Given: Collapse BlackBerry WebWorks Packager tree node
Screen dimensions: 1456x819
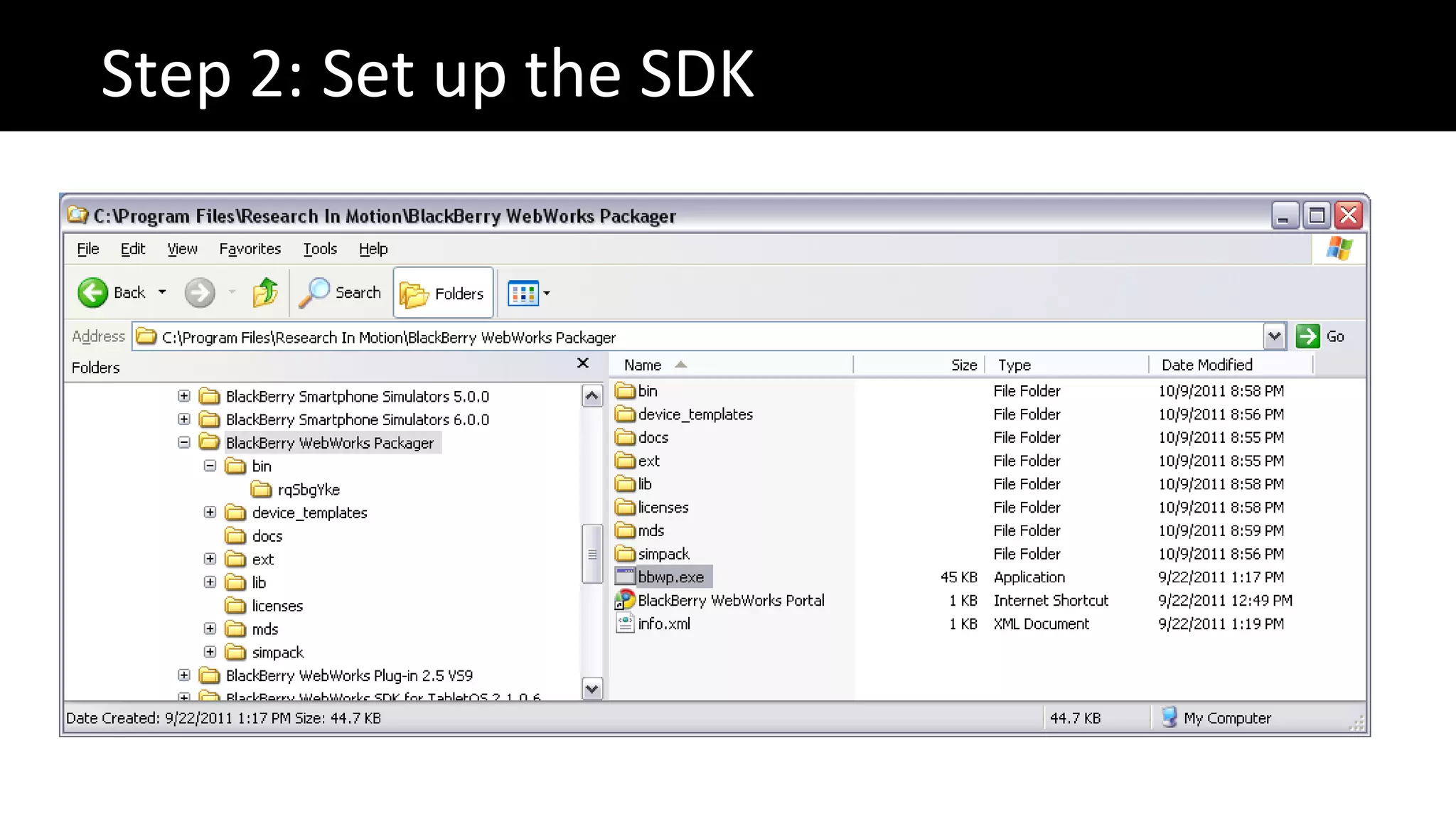Looking at the screenshot, I should click(184, 443).
